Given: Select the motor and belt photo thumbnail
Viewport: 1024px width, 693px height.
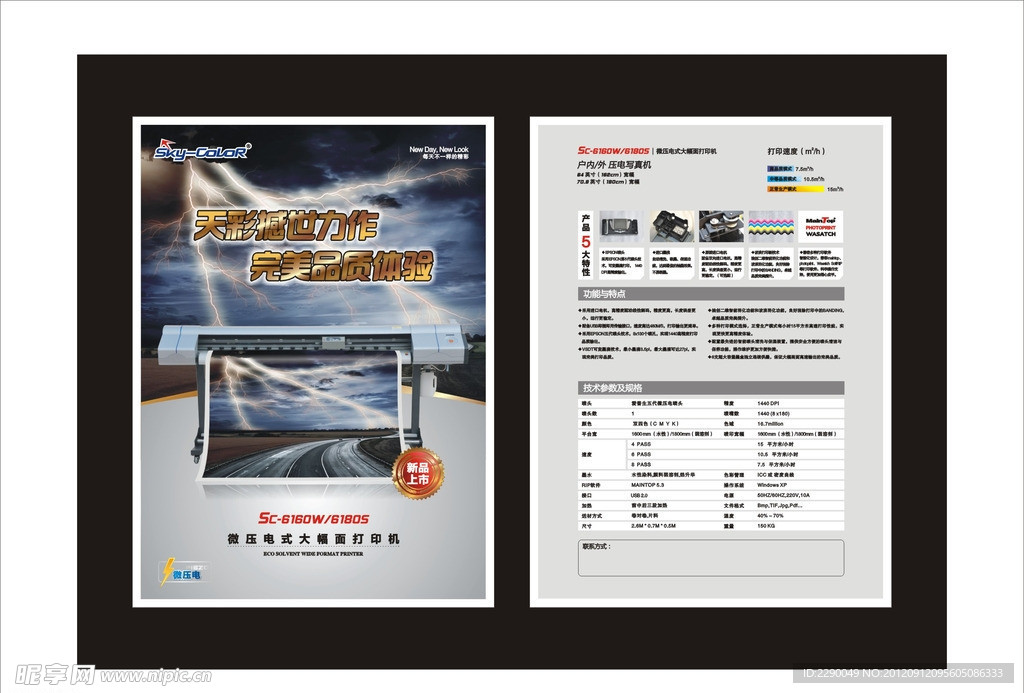Looking at the screenshot, I should click(721, 226).
